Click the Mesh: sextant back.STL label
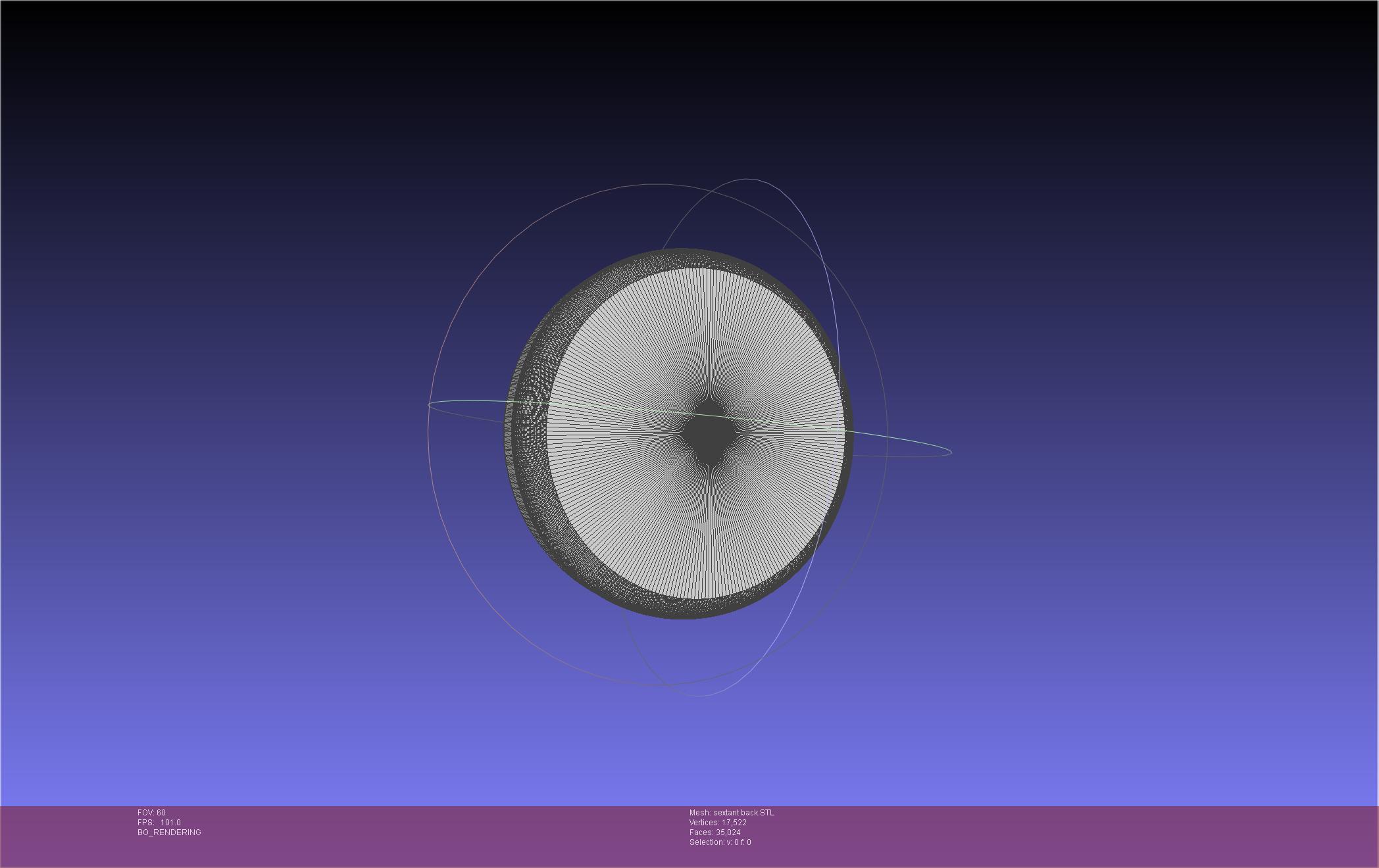The image size is (1379, 868). (x=732, y=813)
